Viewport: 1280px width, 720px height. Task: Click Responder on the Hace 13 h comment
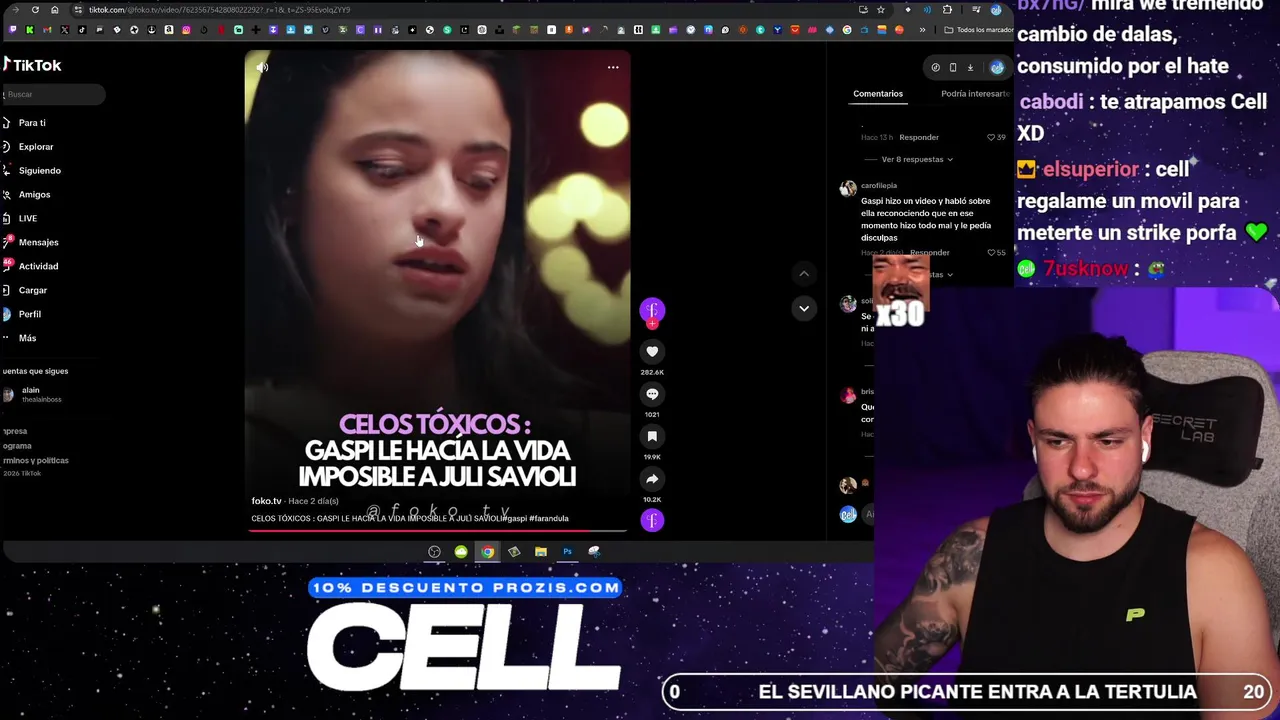[919, 137]
